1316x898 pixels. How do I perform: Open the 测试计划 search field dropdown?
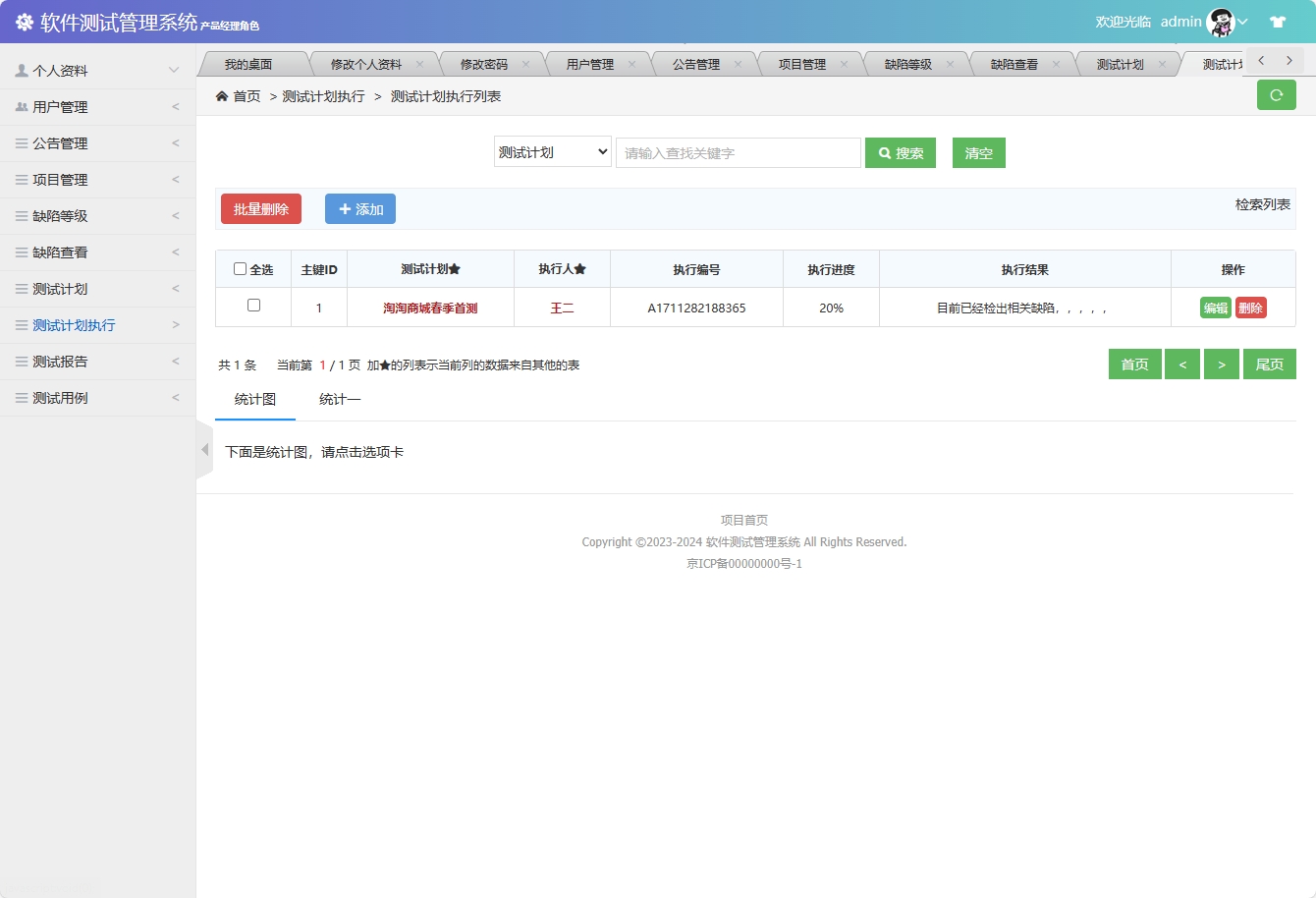point(552,152)
